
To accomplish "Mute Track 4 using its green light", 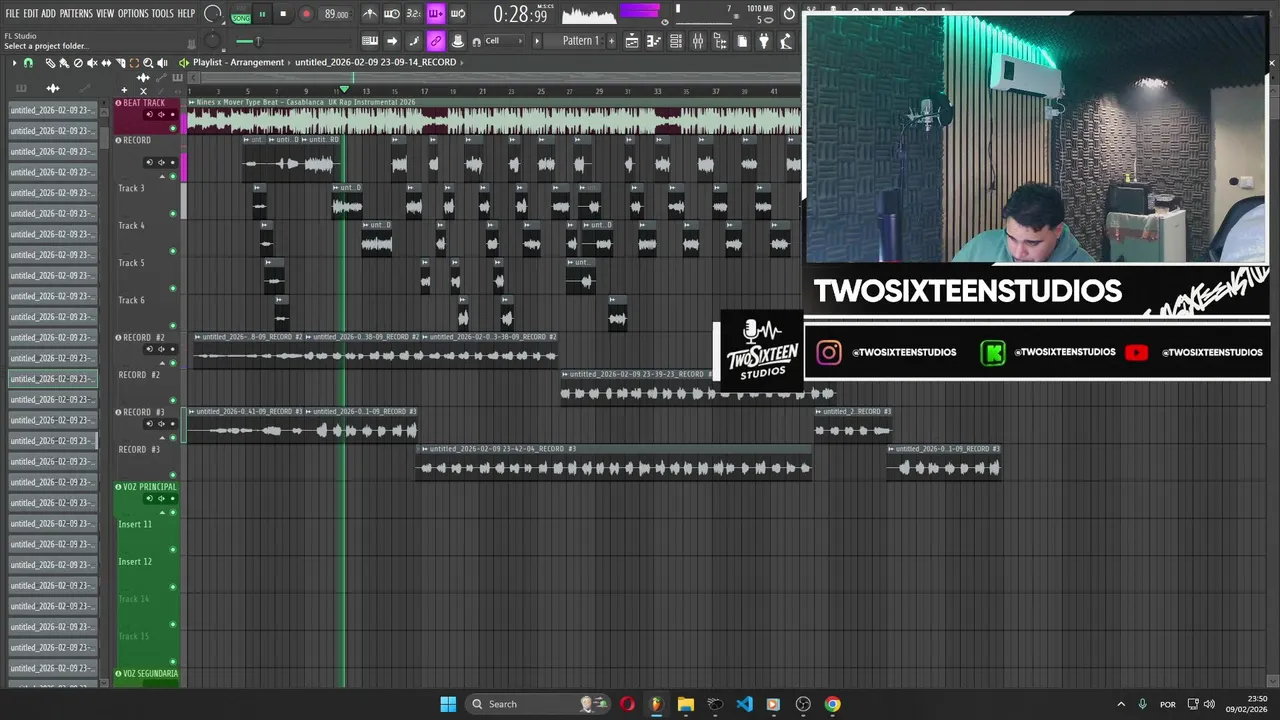I will 173,251.
